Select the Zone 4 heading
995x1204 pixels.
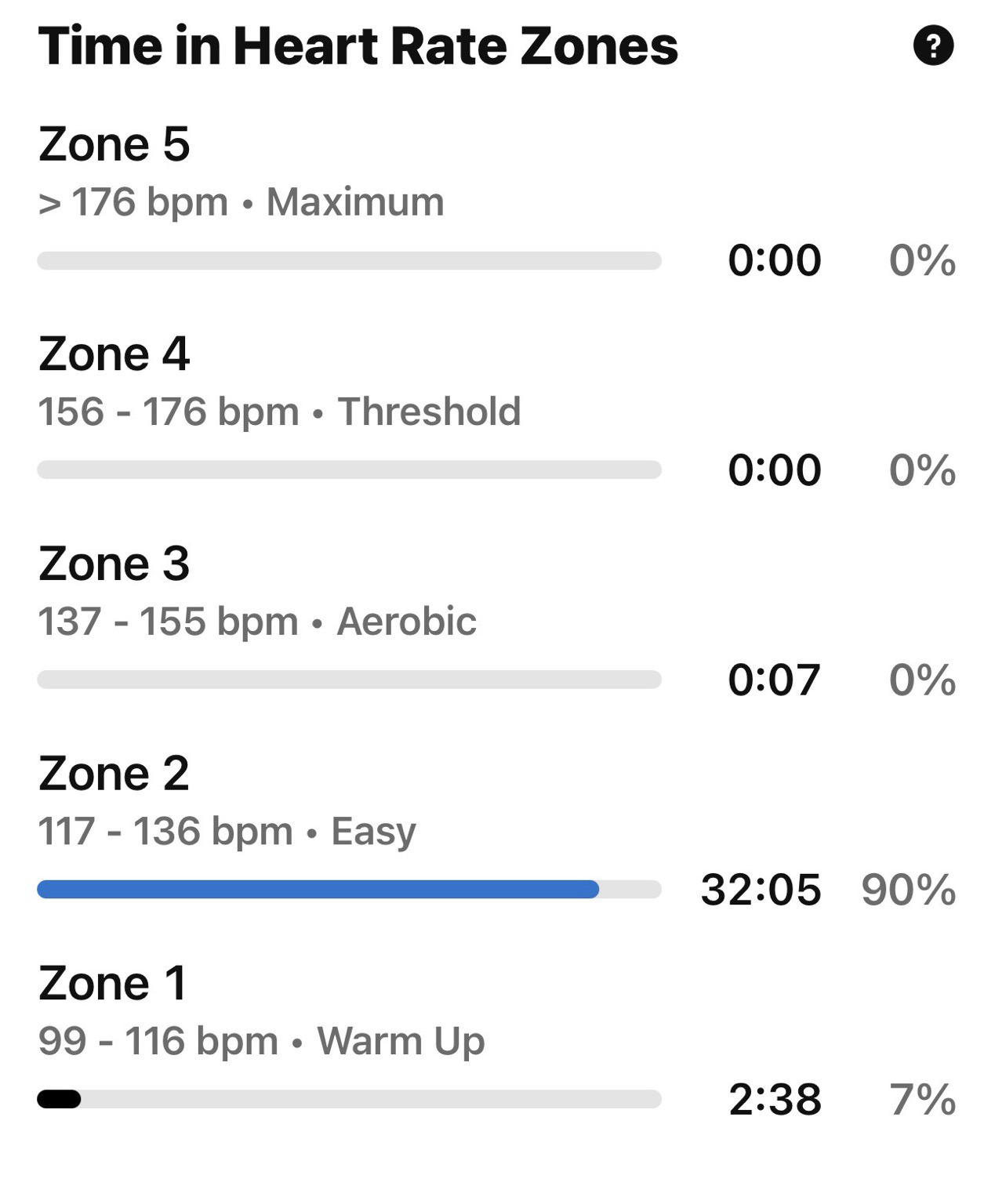click(x=114, y=354)
